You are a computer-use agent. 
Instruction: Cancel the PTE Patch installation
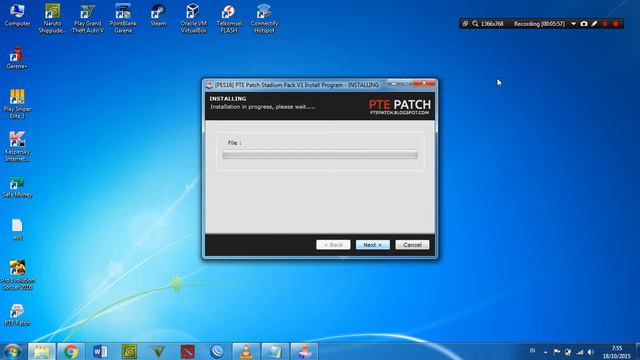pos(412,244)
